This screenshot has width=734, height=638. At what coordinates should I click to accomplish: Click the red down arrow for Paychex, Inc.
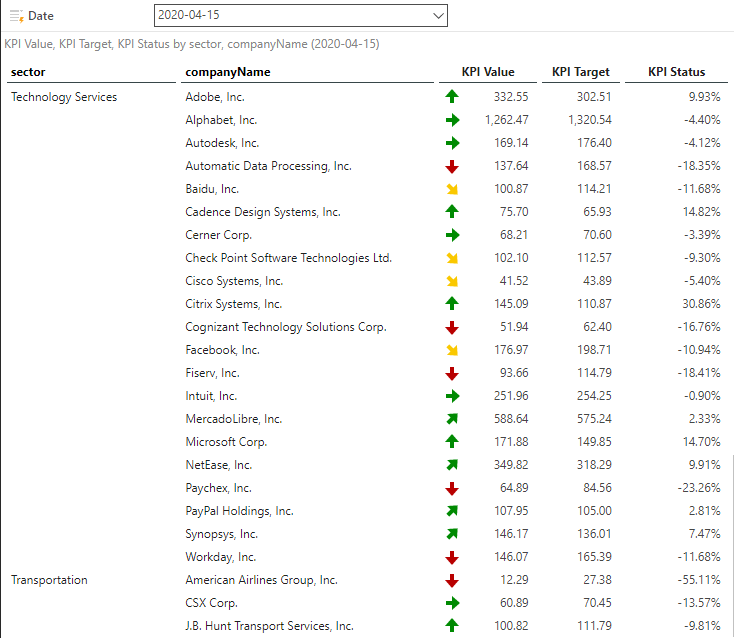(452, 488)
